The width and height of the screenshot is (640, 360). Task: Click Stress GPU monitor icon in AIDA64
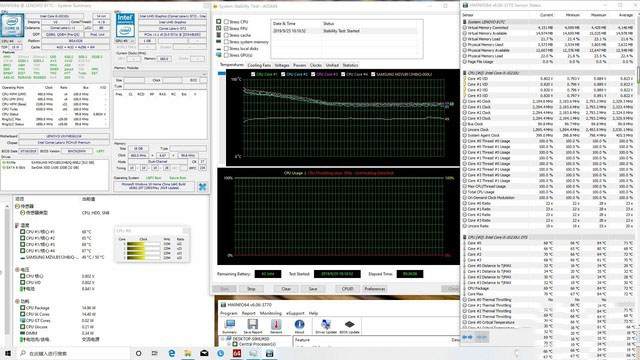(218, 55)
